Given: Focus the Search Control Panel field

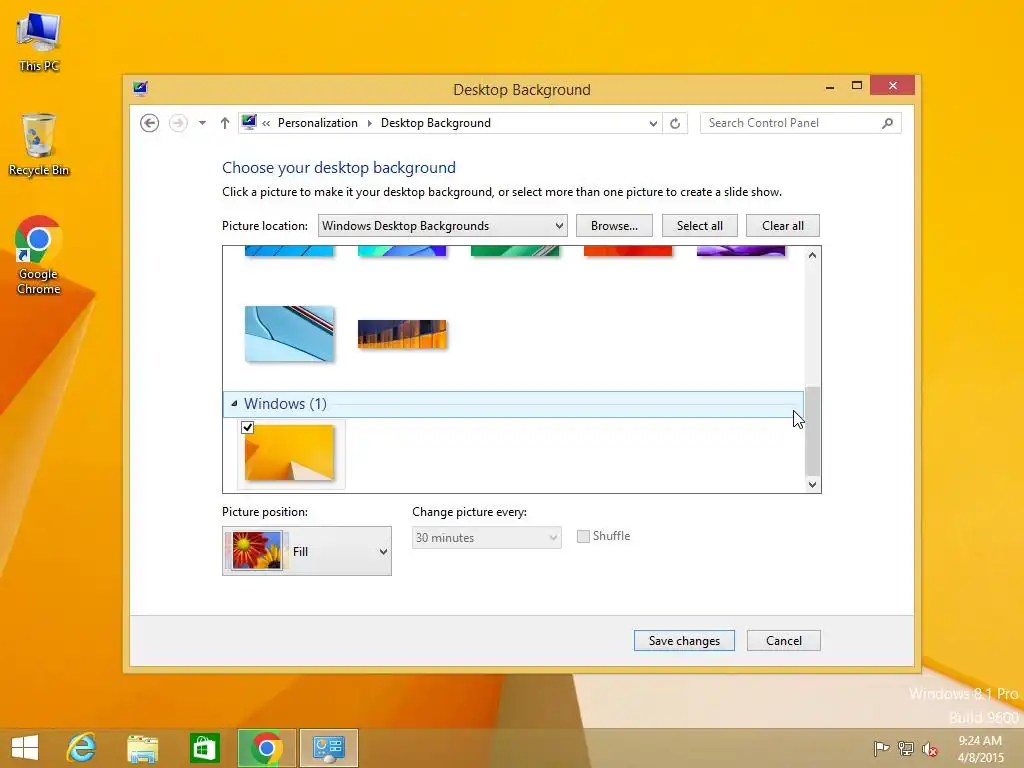Looking at the screenshot, I should point(800,123).
